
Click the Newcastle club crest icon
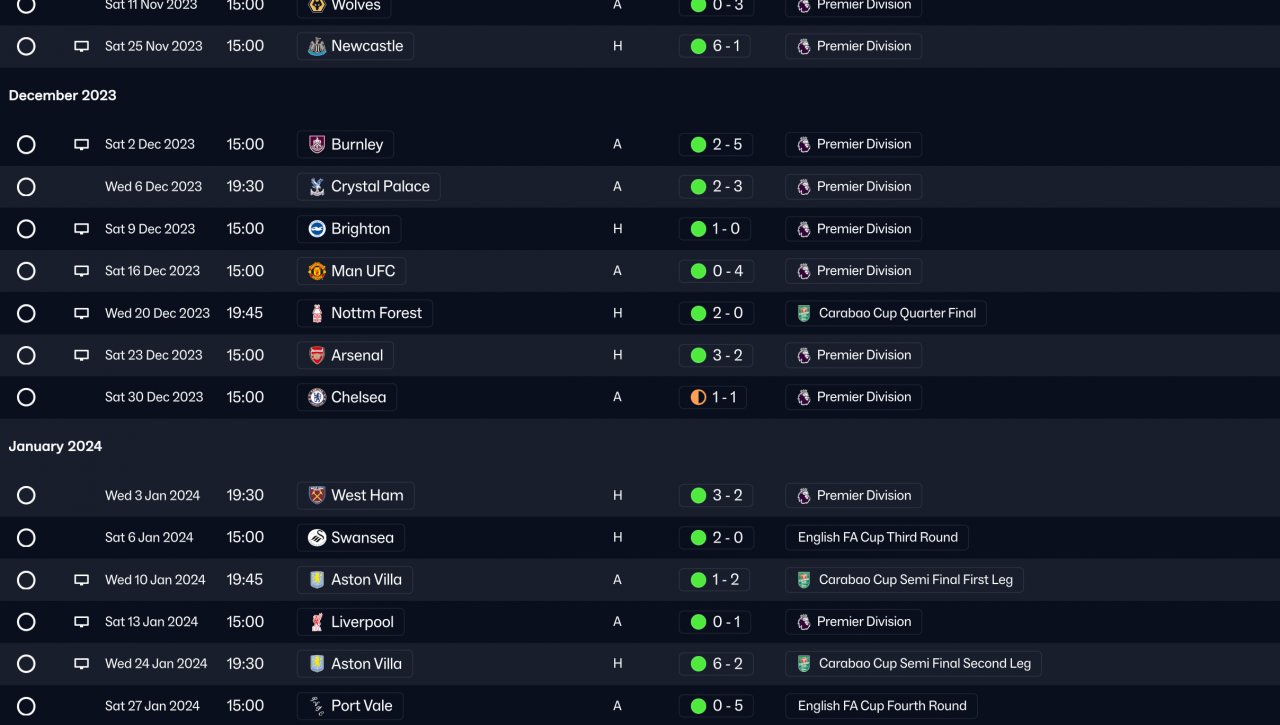(x=317, y=46)
